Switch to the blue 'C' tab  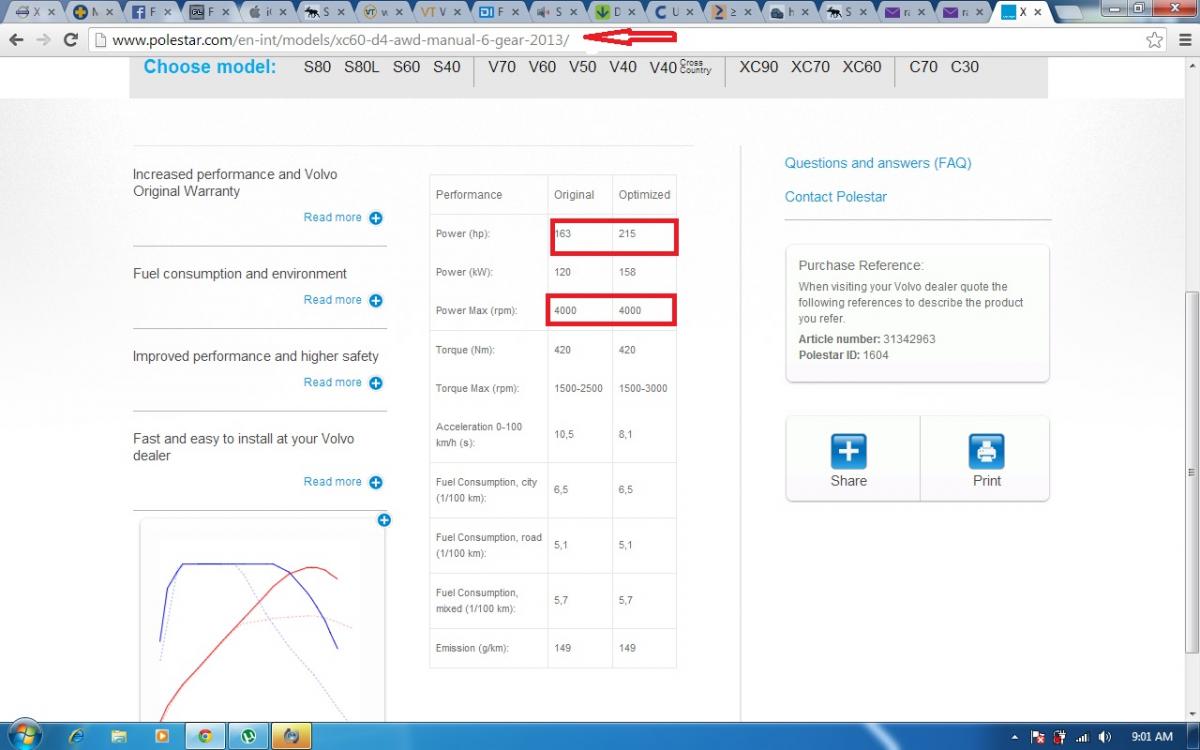click(x=673, y=12)
